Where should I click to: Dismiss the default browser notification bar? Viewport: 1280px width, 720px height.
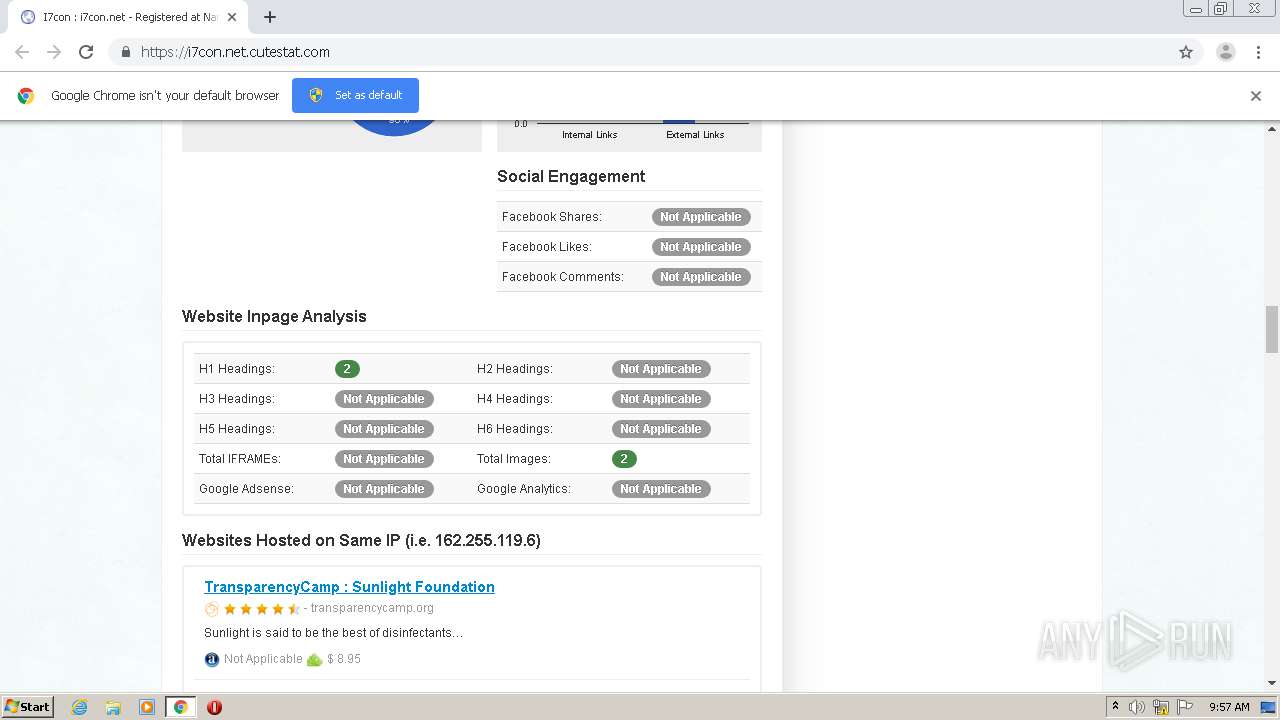pyautogui.click(x=1255, y=96)
